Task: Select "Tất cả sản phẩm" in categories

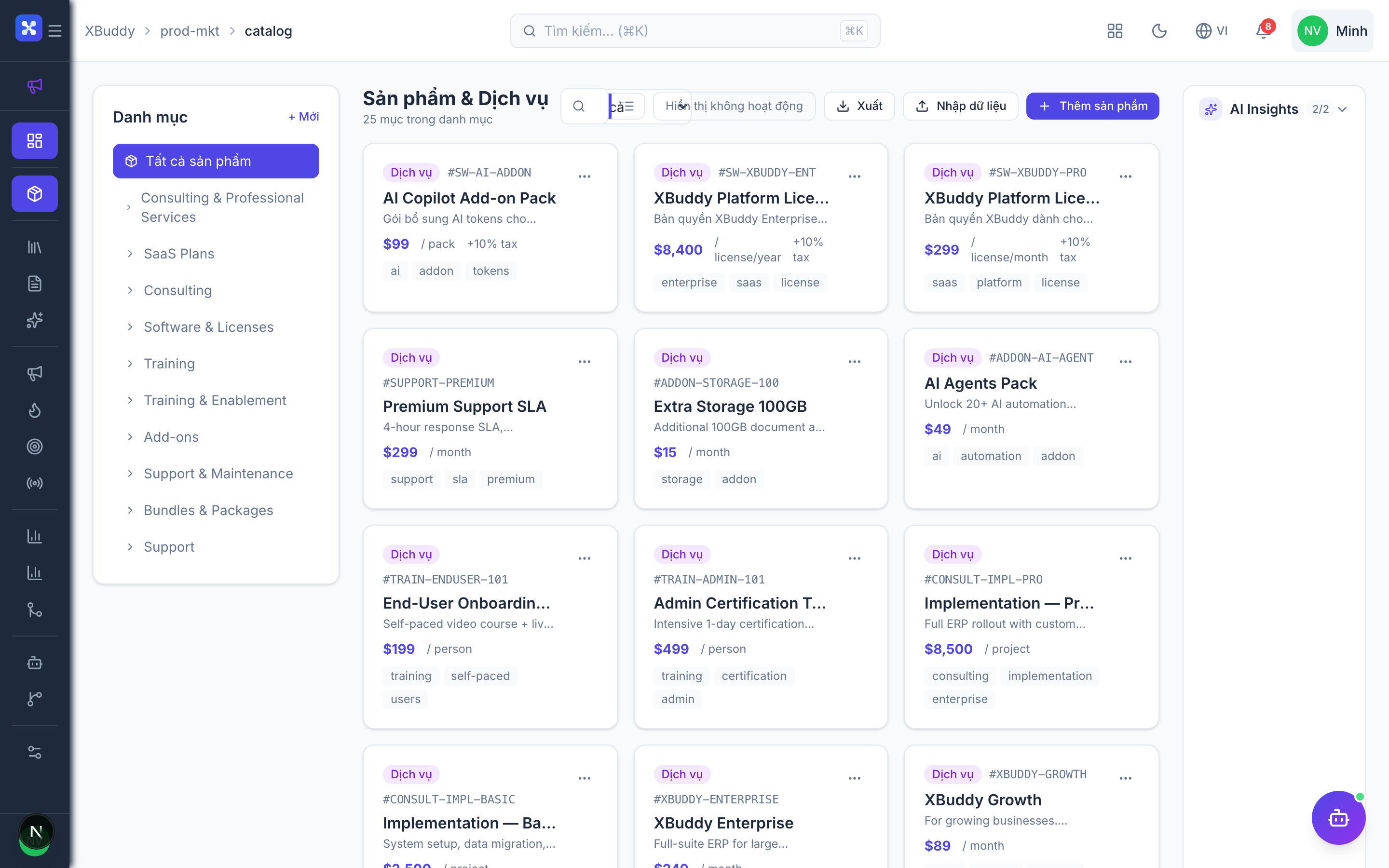Action: (216, 162)
